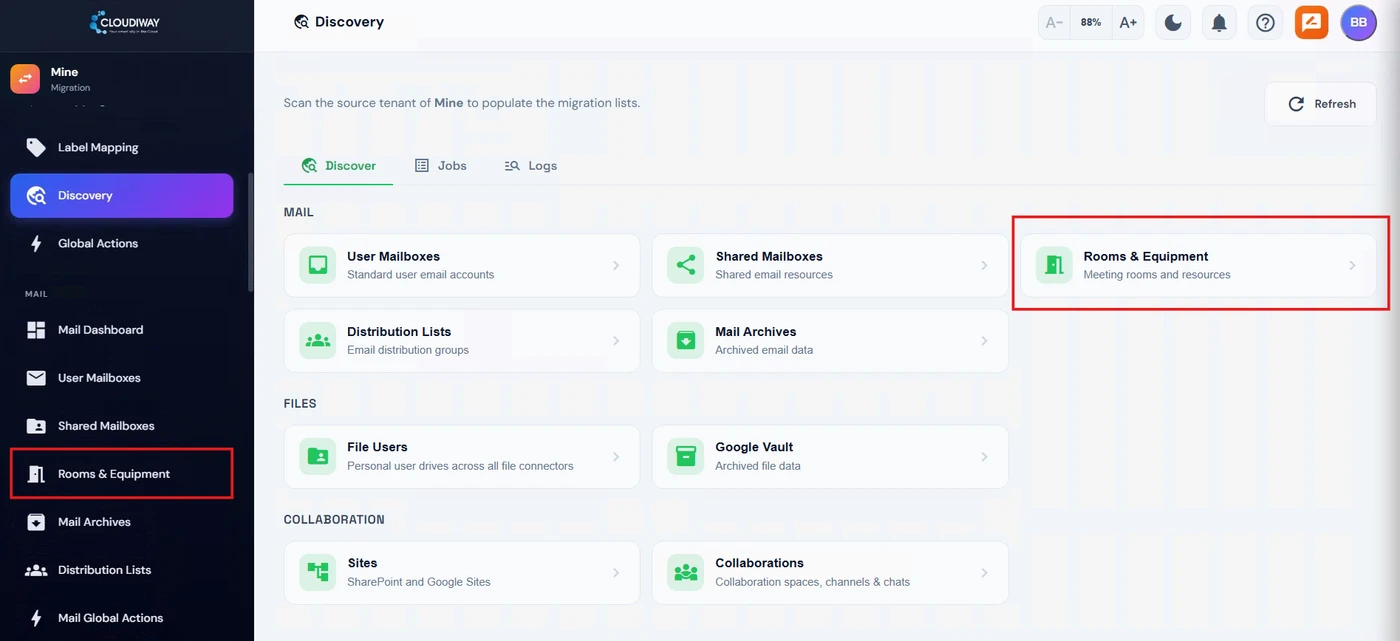The width and height of the screenshot is (1400, 641).
Task: Expand the User Mailboxes card chevron
Action: tap(616, 265)
